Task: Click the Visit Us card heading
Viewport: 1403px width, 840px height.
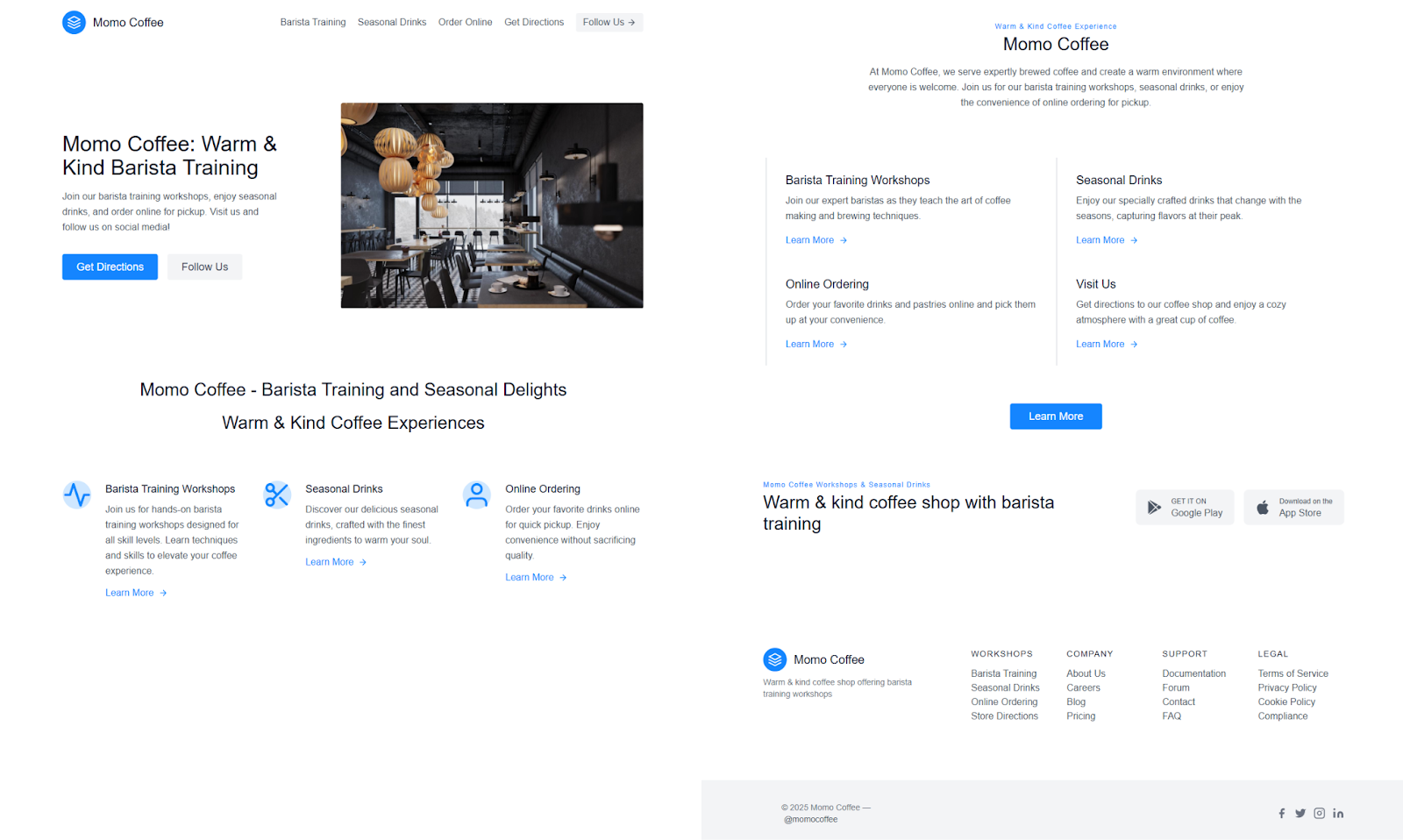Action: click(x=1095, y=284)
